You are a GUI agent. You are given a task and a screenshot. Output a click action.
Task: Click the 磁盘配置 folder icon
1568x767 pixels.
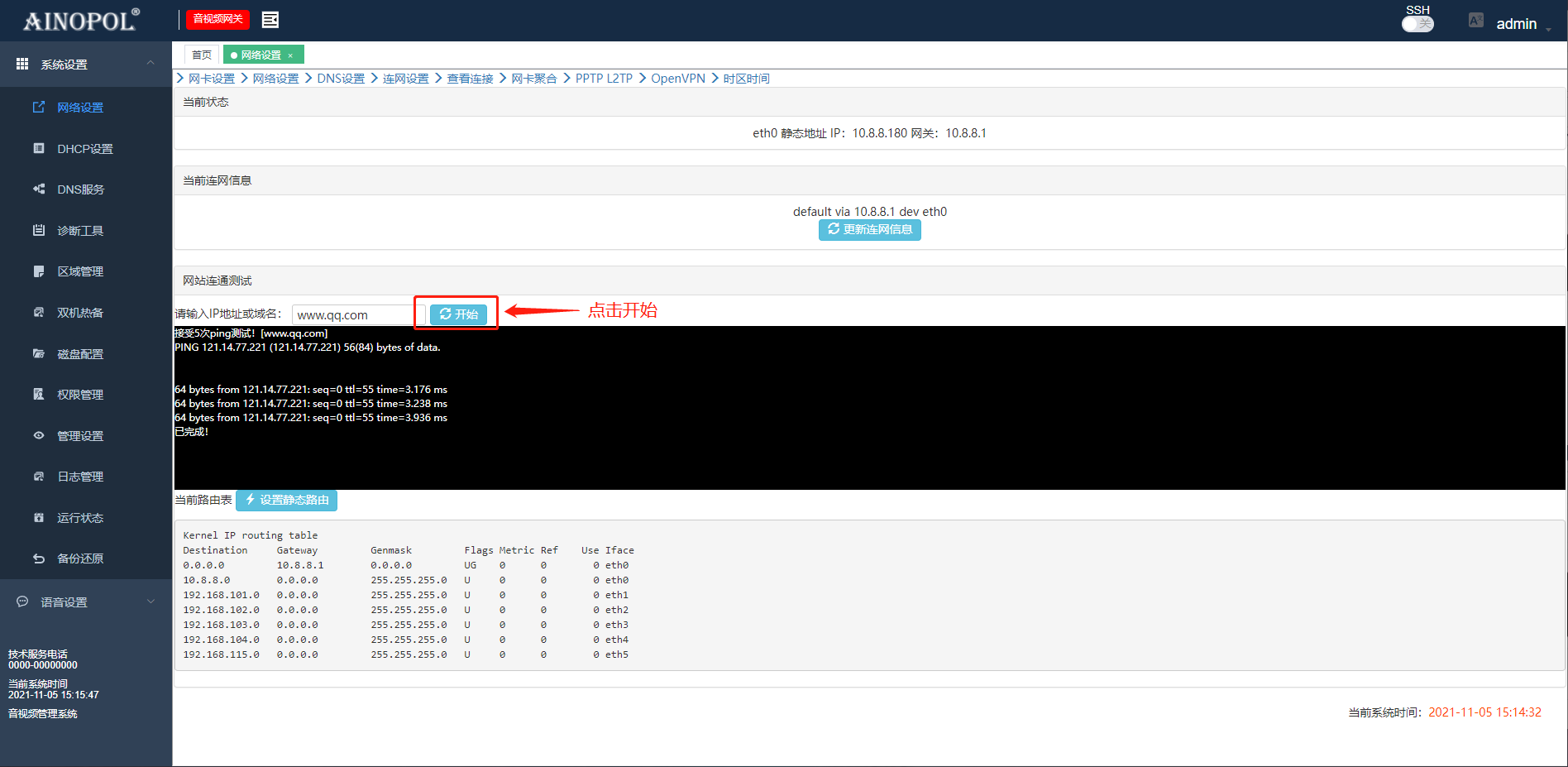point(39,353)
